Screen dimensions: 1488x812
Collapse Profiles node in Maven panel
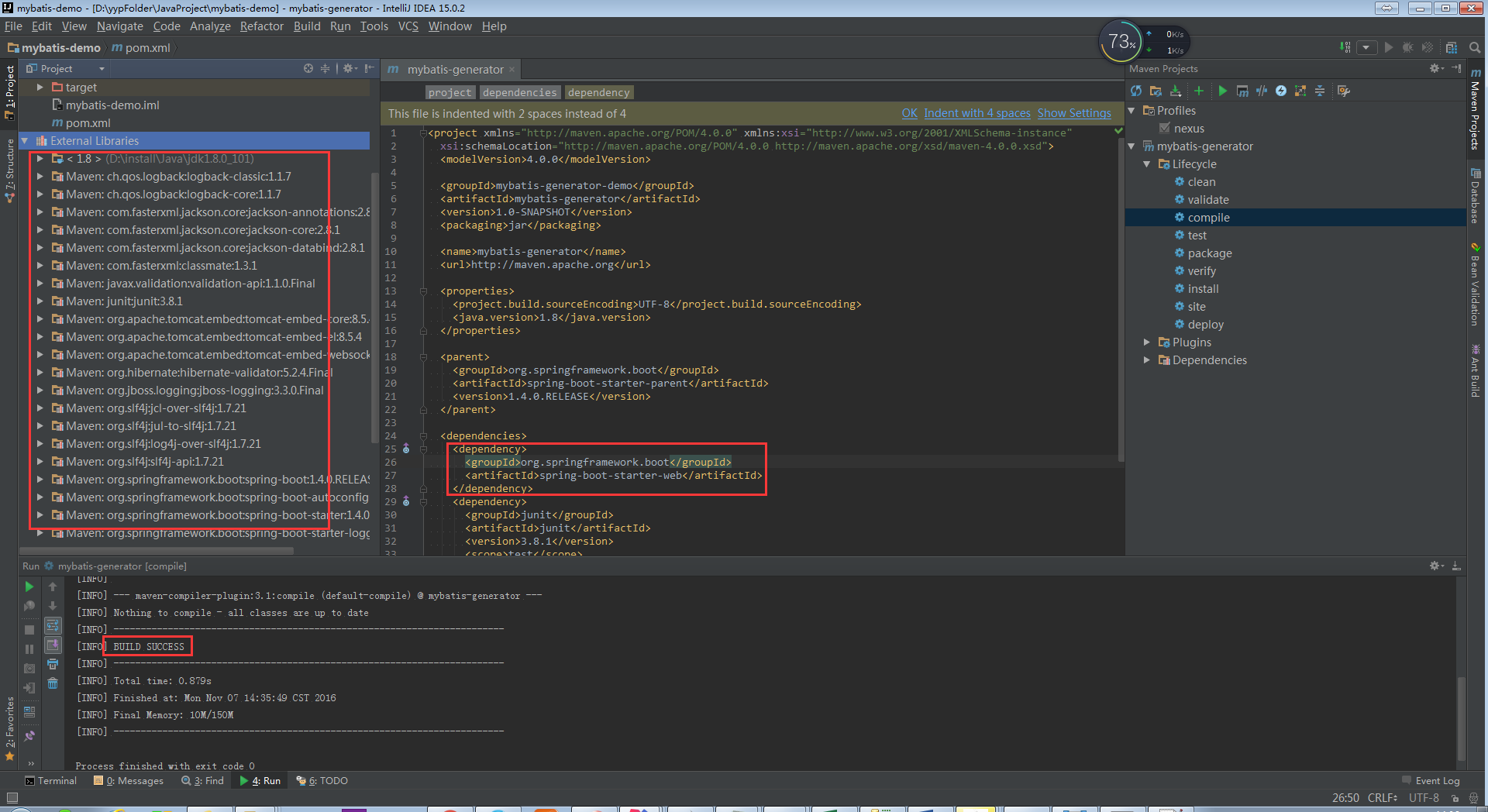1132,111
